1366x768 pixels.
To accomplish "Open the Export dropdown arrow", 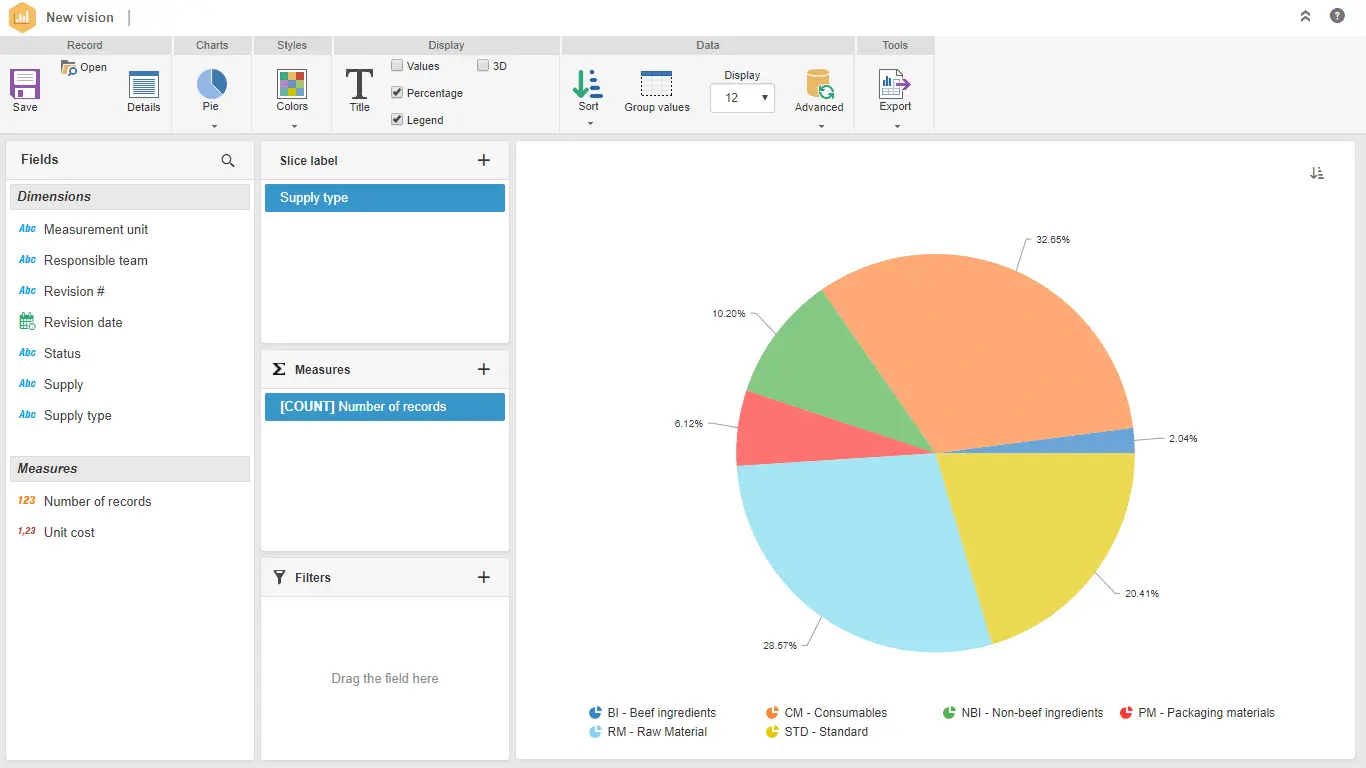I will (x=896, y=126).
